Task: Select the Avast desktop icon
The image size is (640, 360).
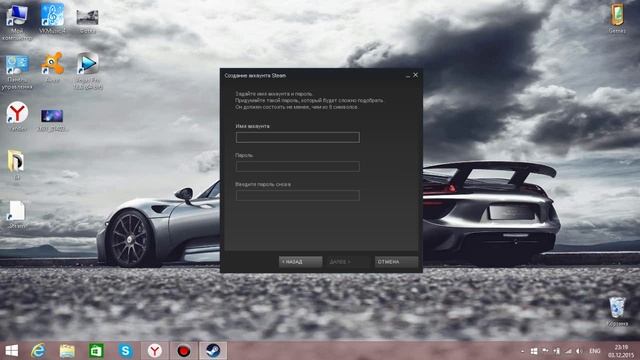Action: [x=52, y=67]
